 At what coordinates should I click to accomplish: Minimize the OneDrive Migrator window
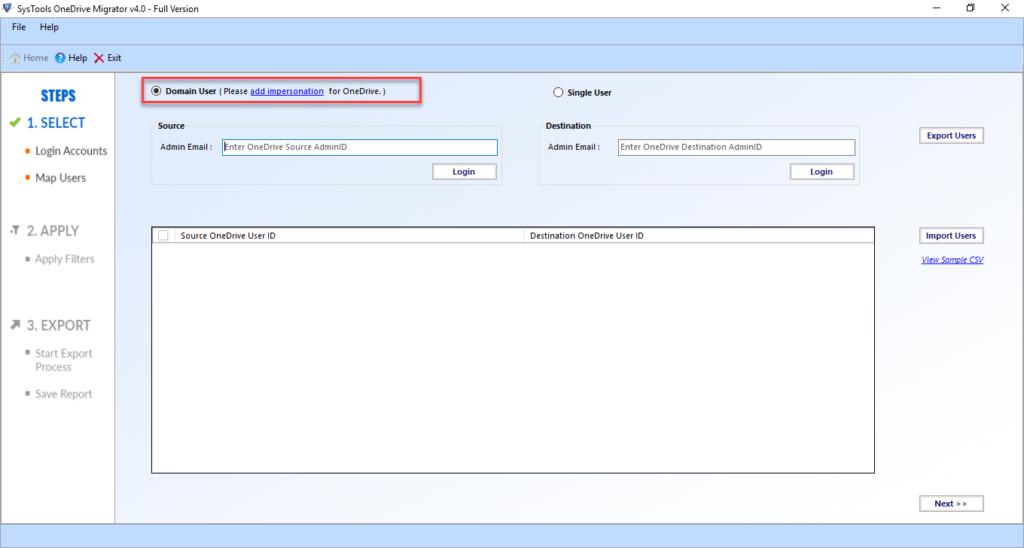tap(936, 8)
